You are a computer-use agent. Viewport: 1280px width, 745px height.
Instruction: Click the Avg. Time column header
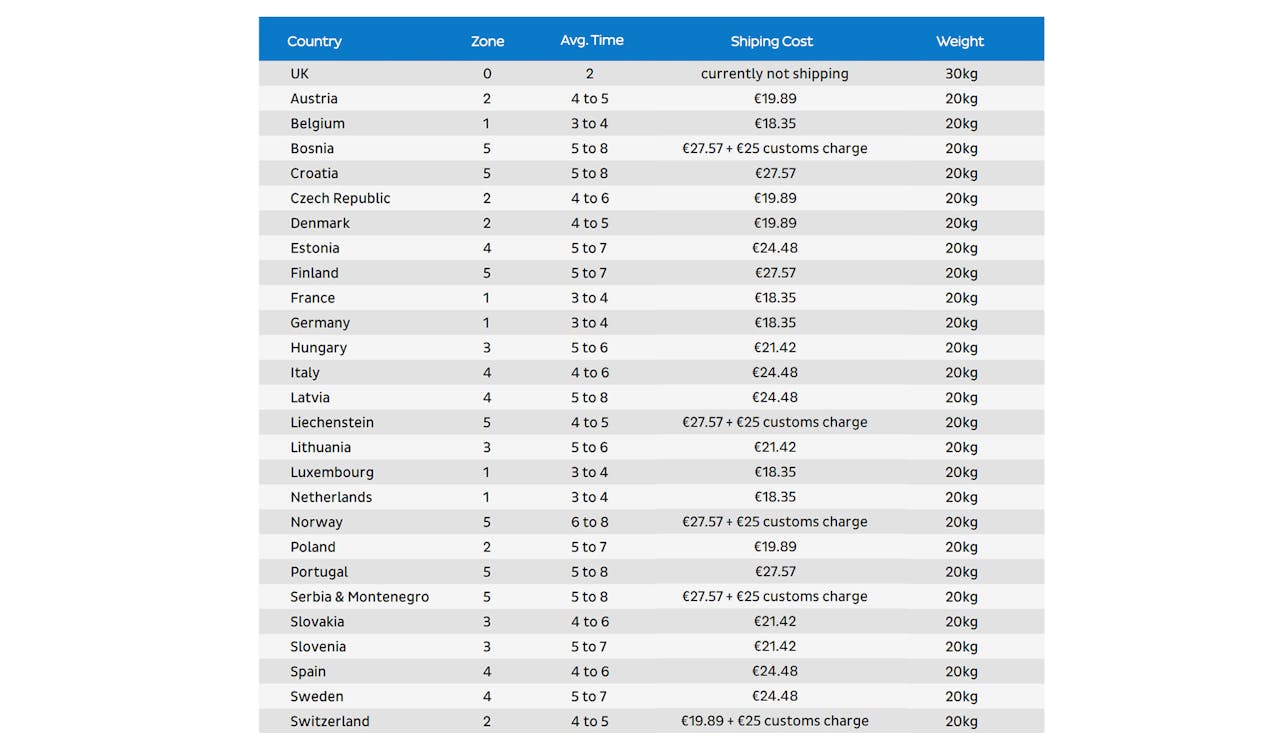591,41
